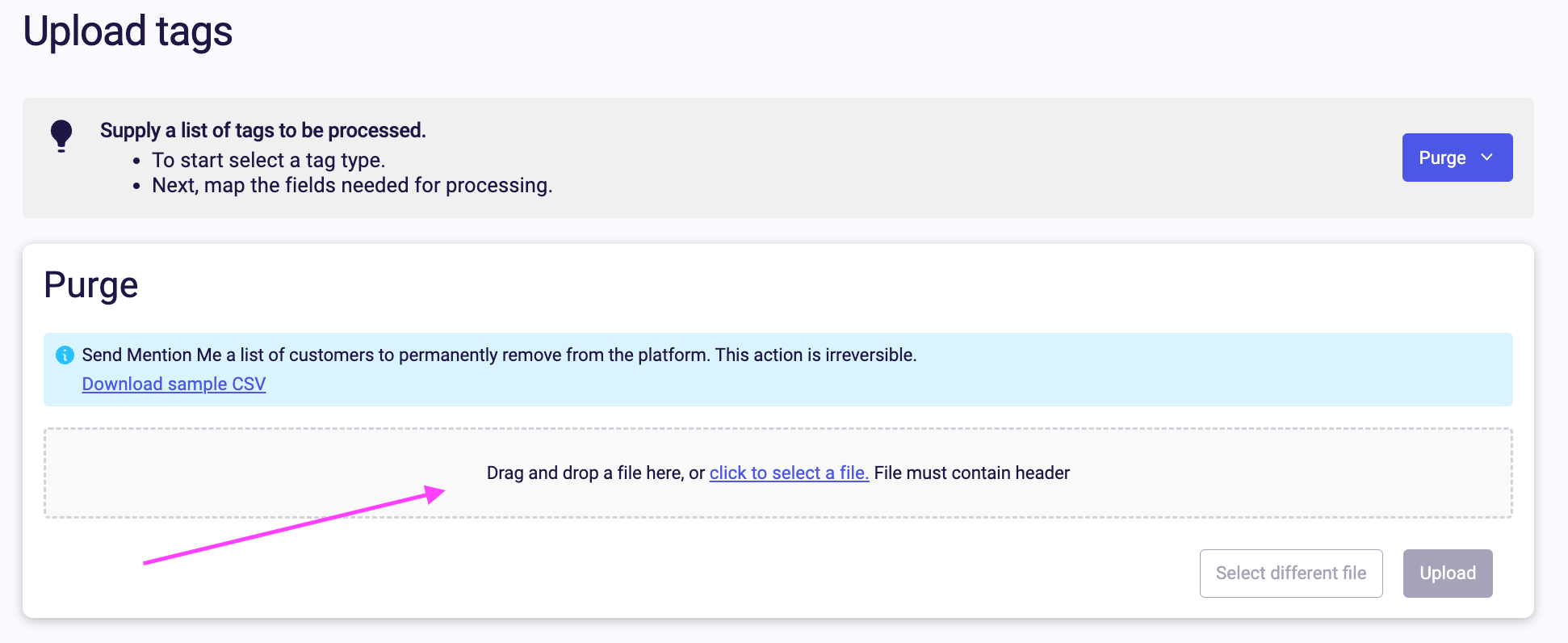
Task: Click the dashed file drop zone
Action: 778,473
